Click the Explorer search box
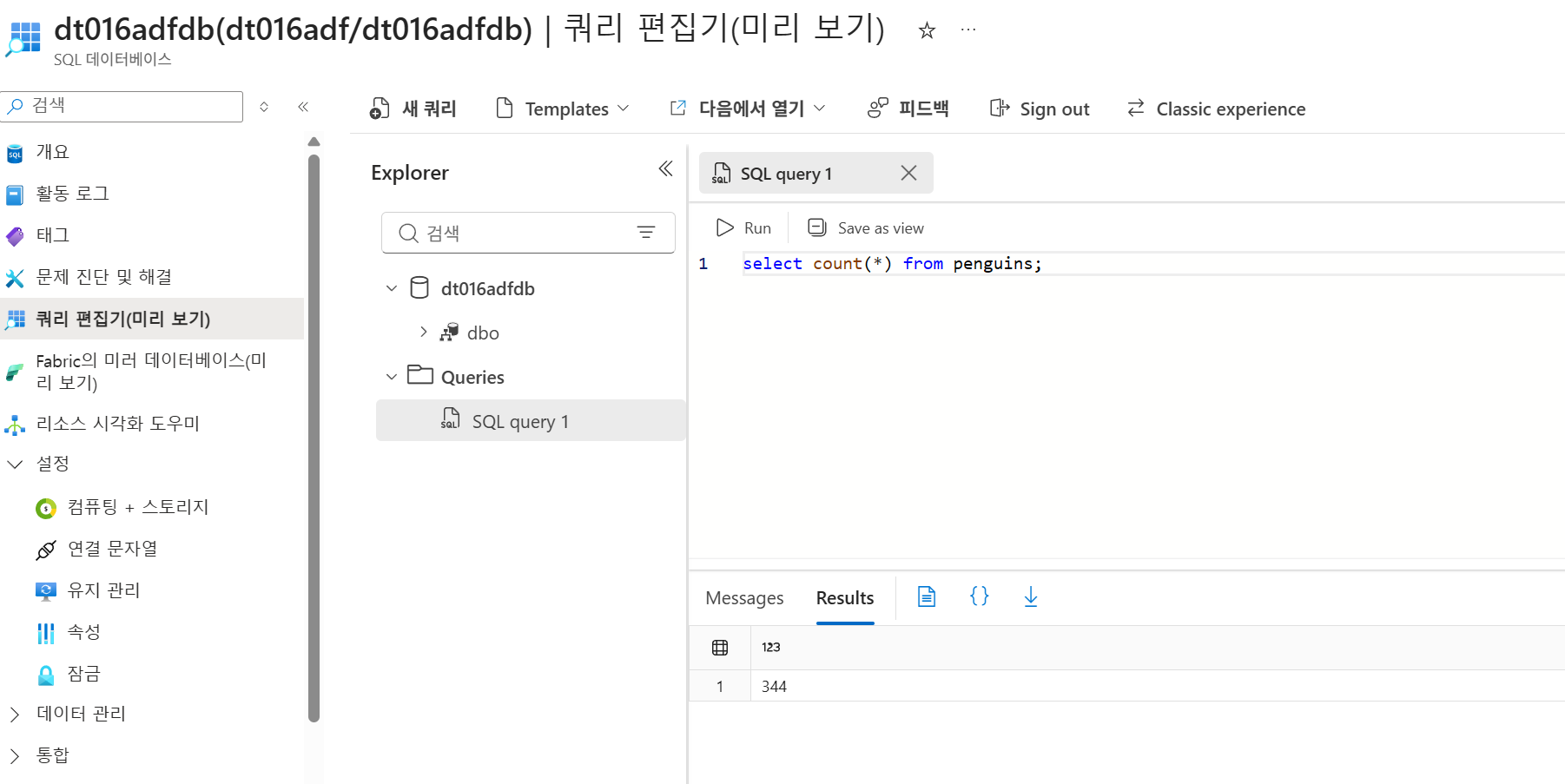 point(528,233)
